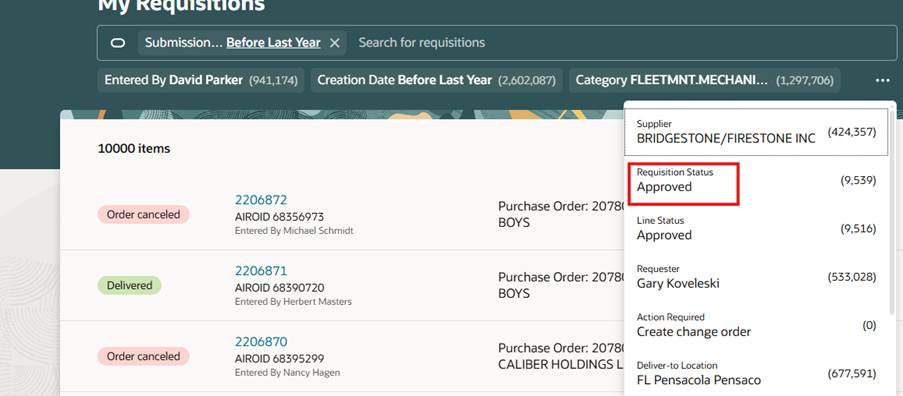
Task: Click the Delivered status badge
Action: coord(130,285)
